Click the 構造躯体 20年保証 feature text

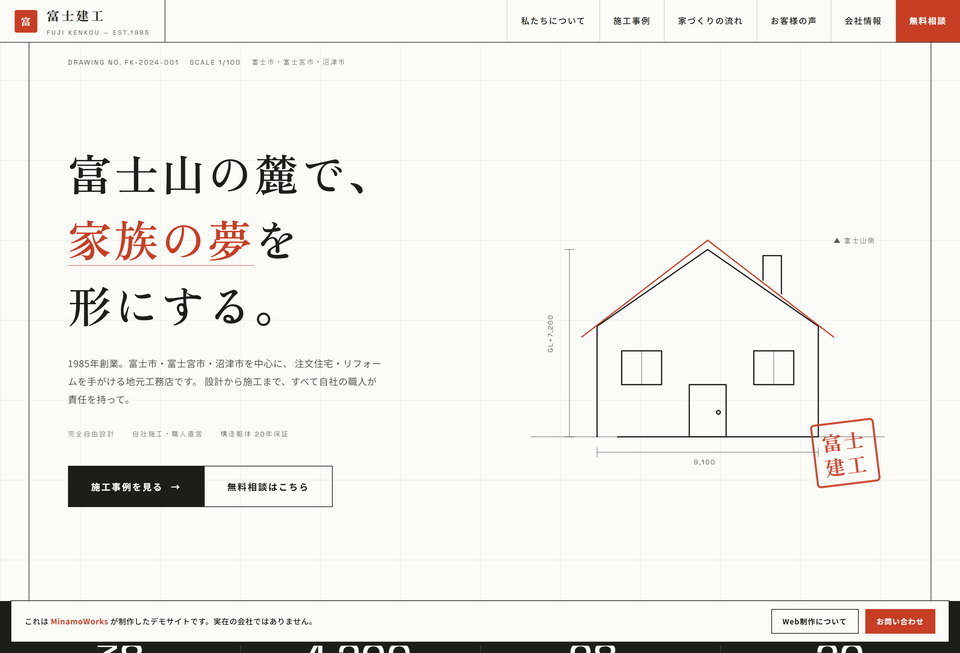(254, 434)
